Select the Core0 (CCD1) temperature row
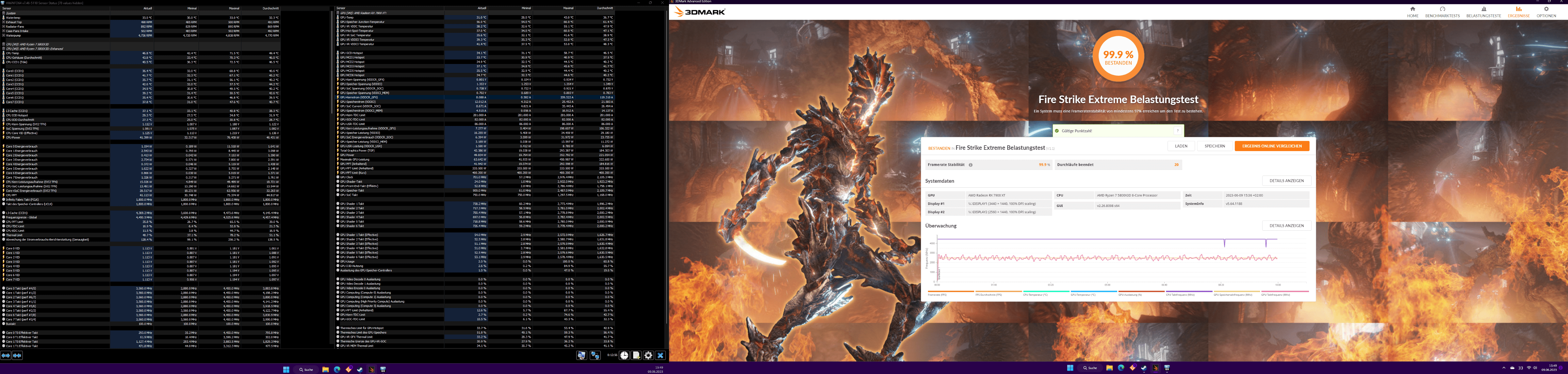This screenshot has height=374, width=1568. click(x=140, y=71)
